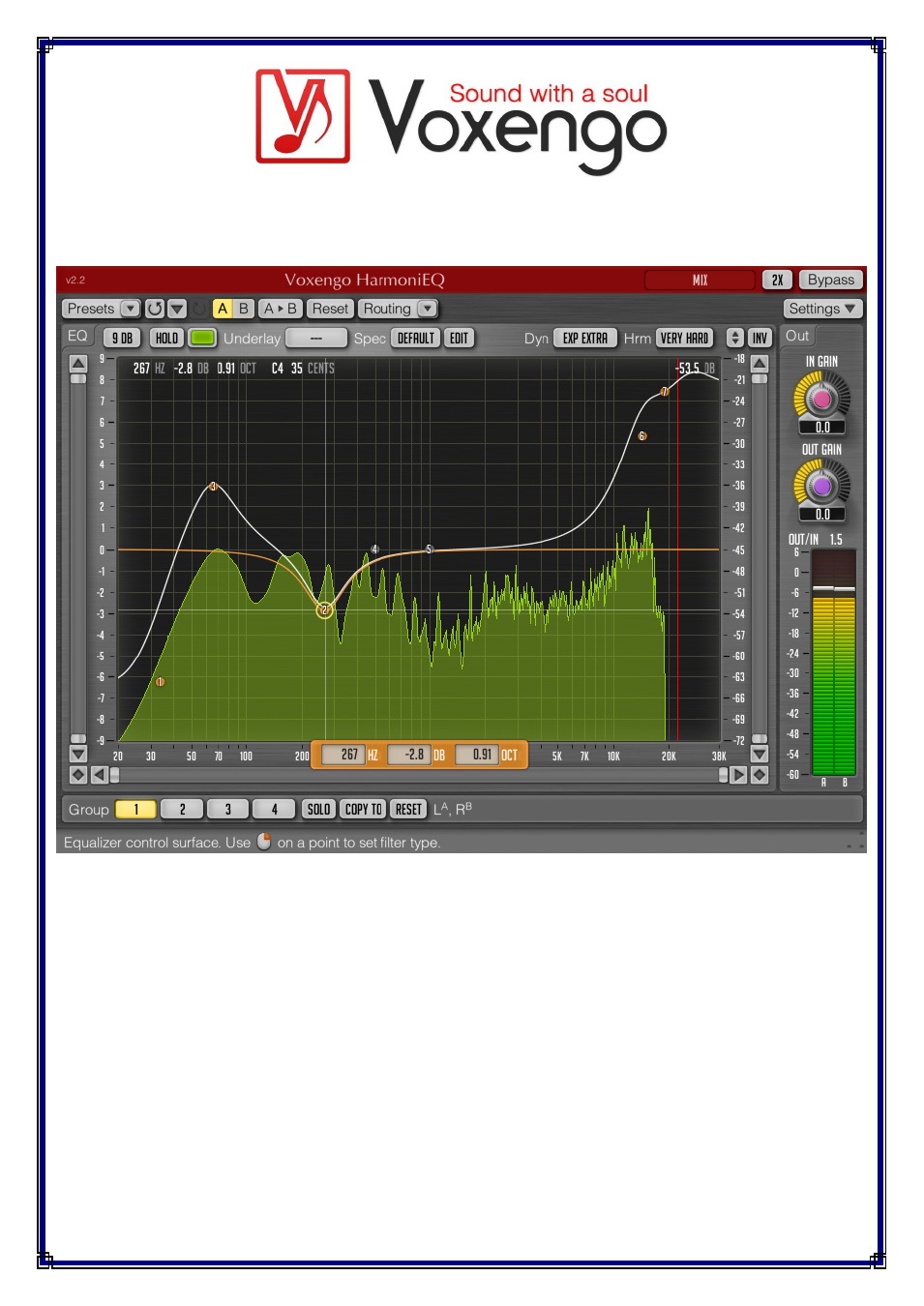
Task: Select EQ control point 3
Action: click(213, 487)
